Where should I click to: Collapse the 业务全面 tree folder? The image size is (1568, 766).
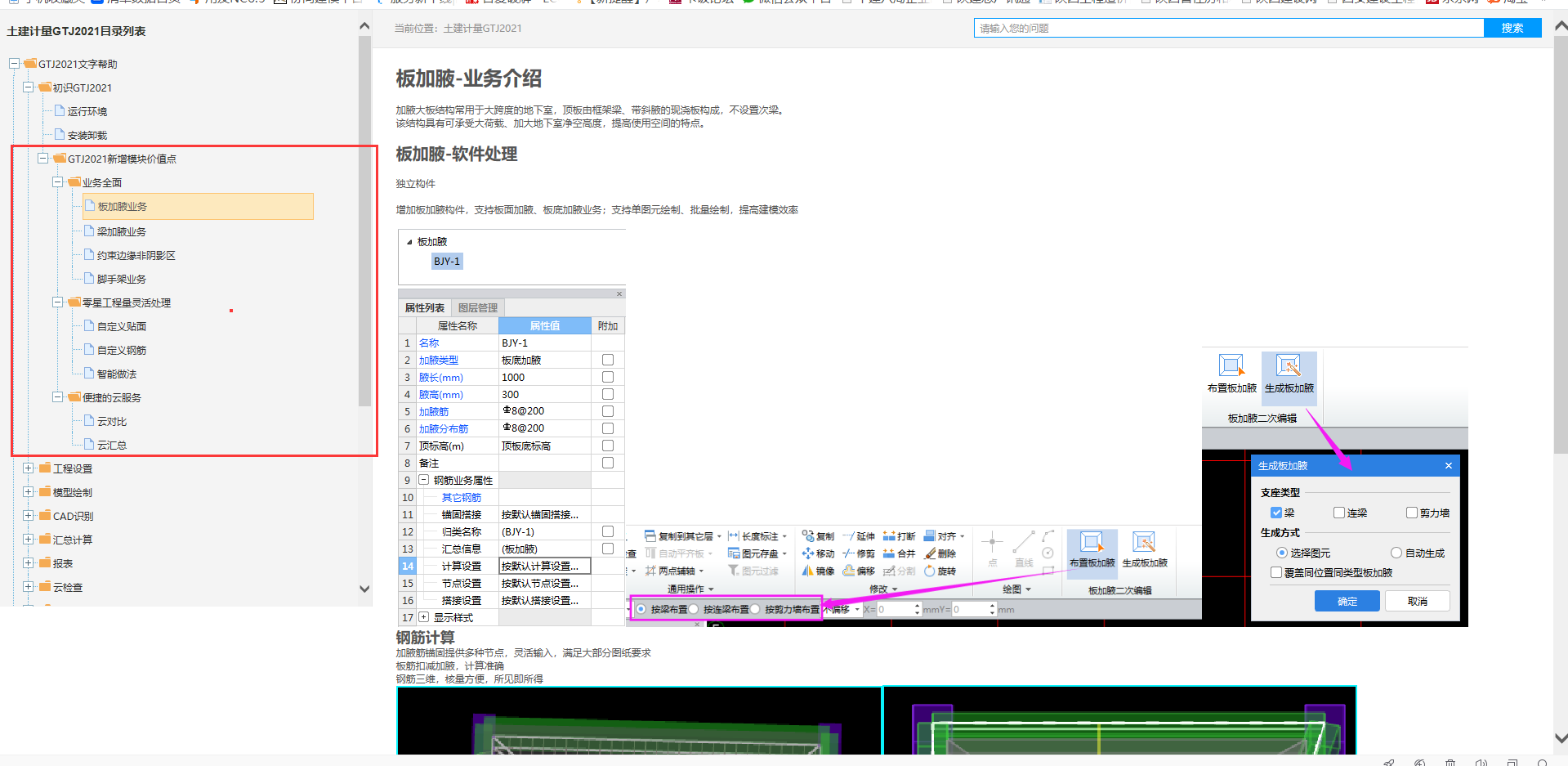point(57,181)
